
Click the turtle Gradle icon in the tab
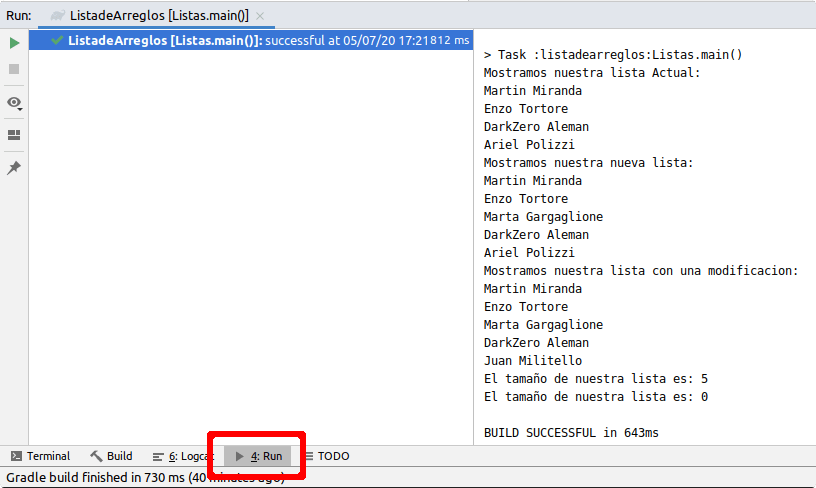pyautogui.click(x=58, y=16)
